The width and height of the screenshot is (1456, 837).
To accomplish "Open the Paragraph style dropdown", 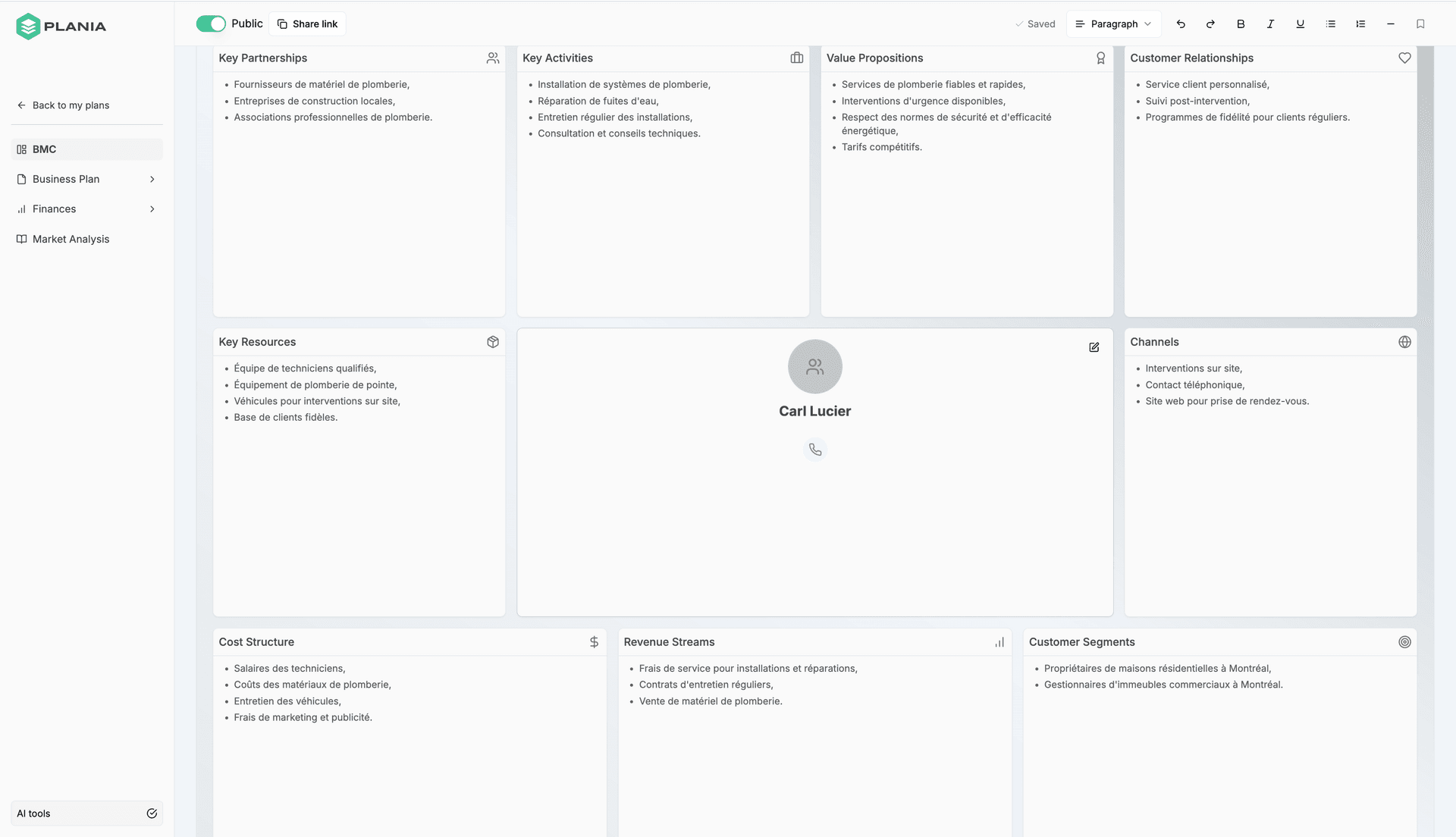I will point(1113,24).
